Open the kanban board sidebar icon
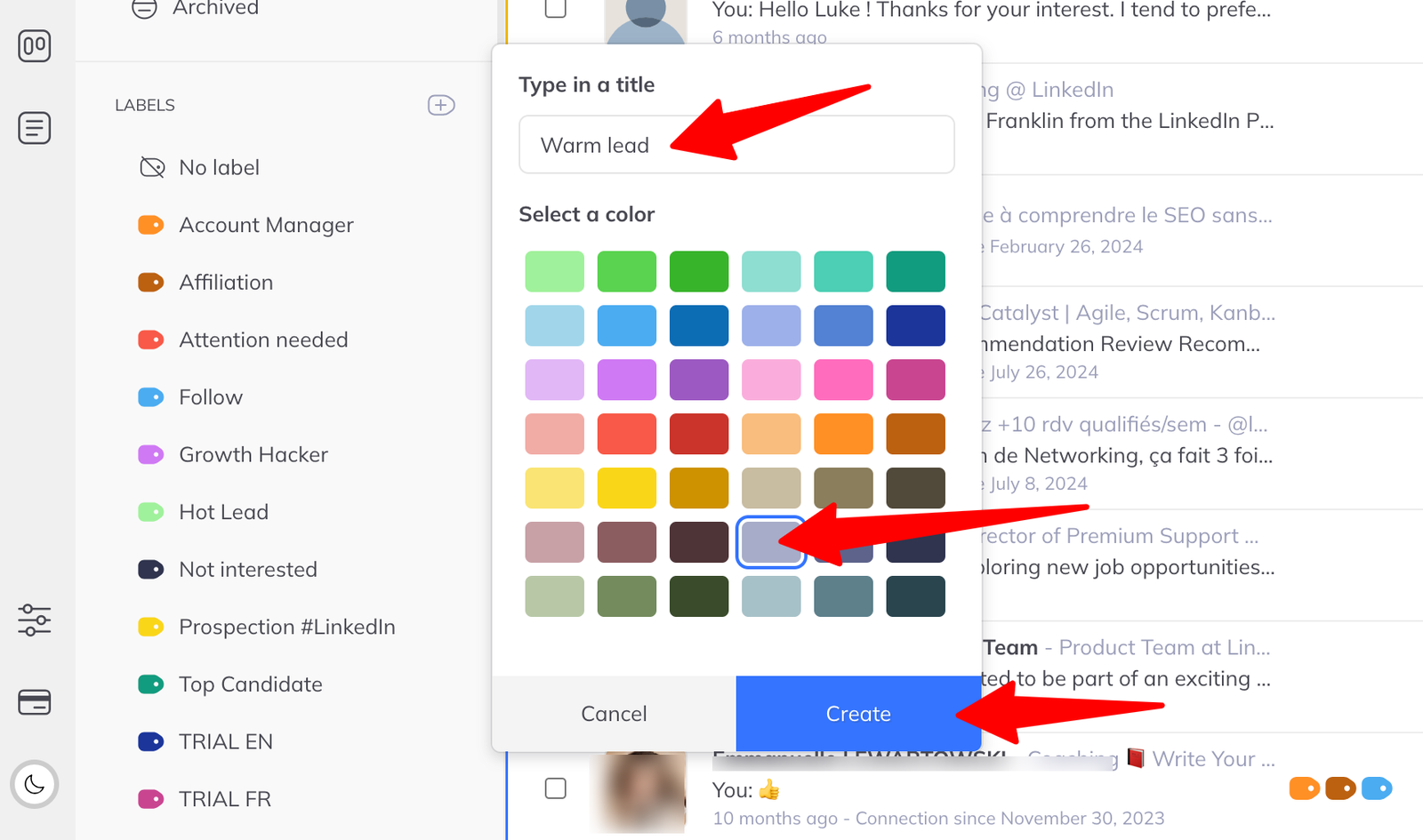1423x840 pixels. [x=35, y=46]
